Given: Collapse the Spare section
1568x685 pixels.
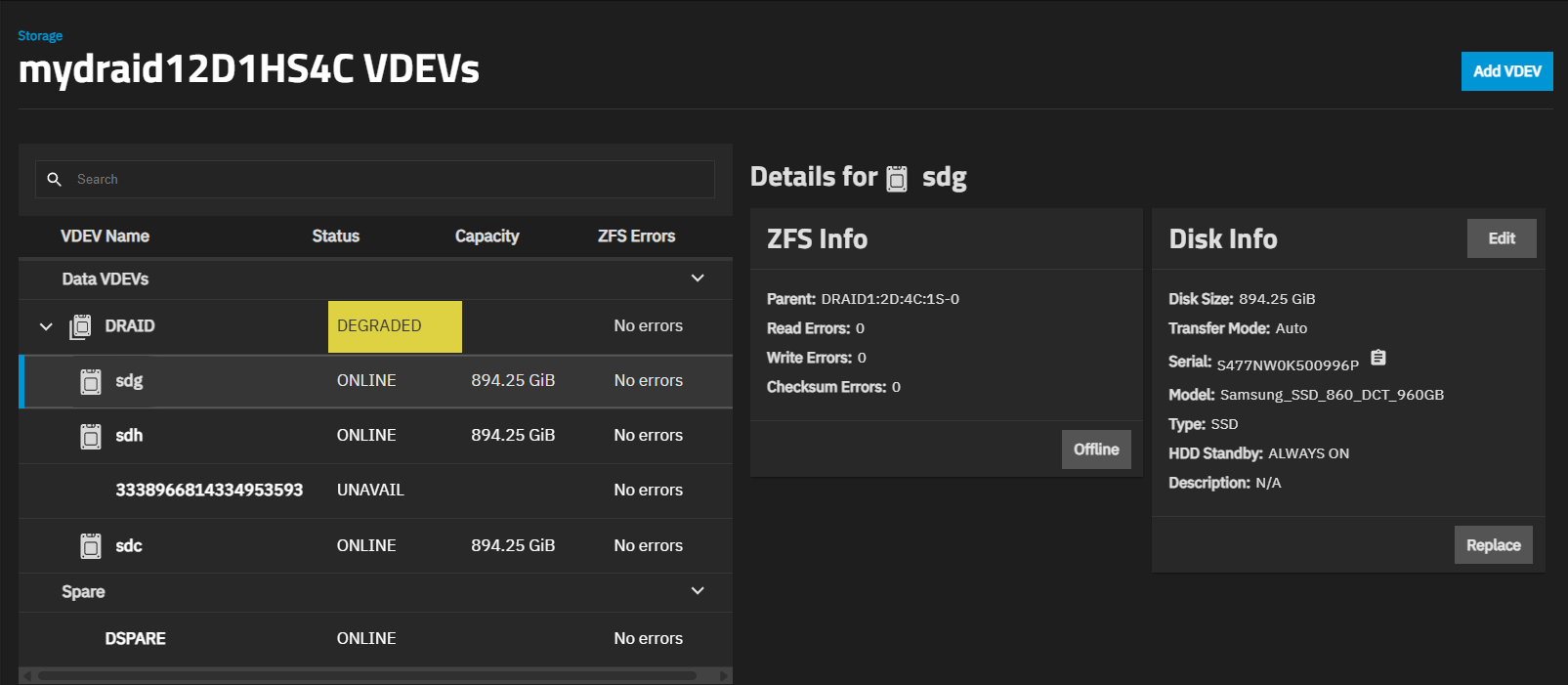Looking at the screenshot, I should [x=698, y=591].
